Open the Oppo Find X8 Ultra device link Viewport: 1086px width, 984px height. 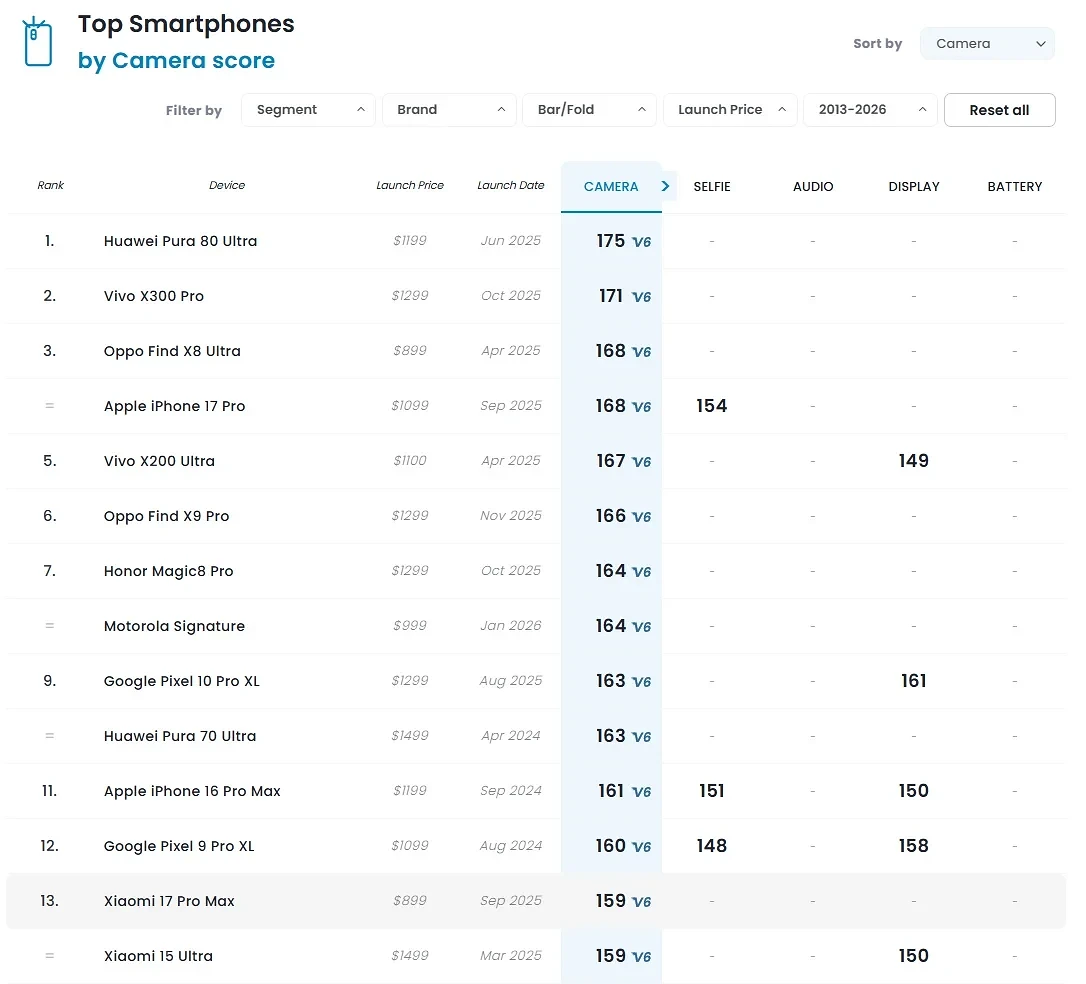pos(172,351)
